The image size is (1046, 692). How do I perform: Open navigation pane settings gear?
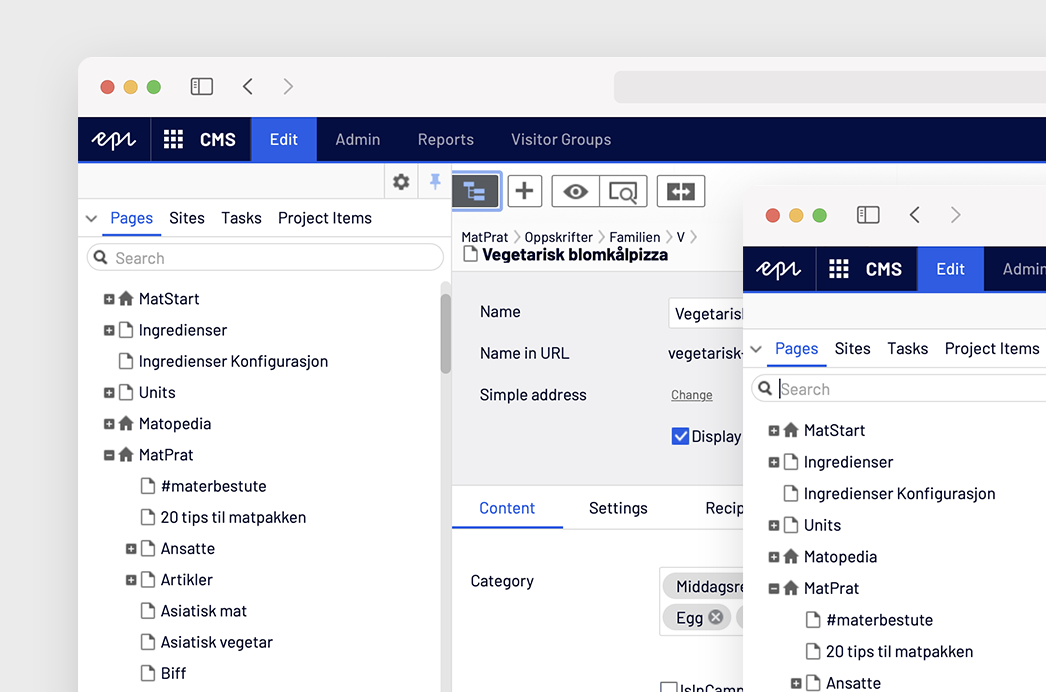click(401, 182)
